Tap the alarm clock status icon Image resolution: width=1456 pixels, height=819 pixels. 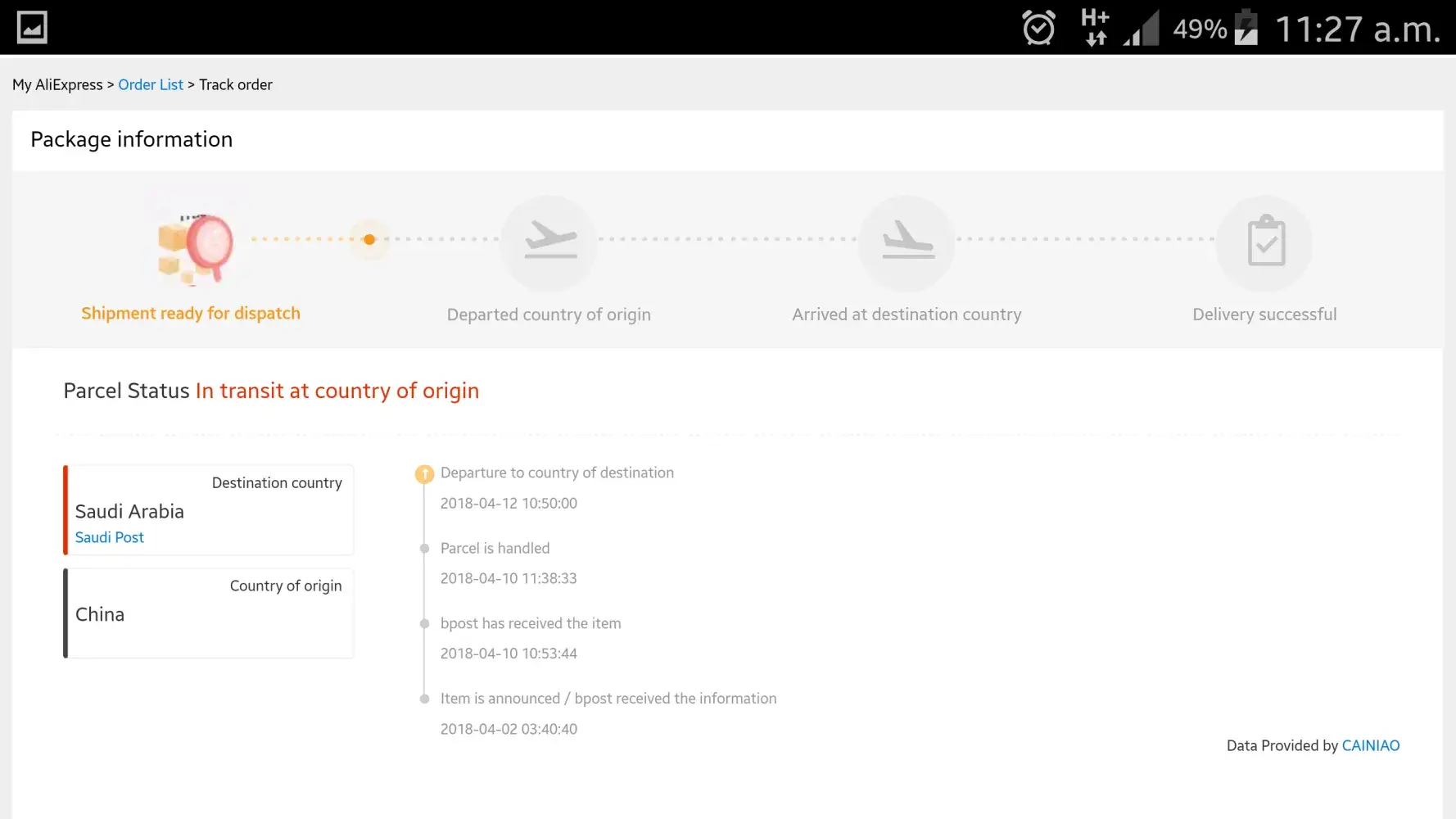(1038, 28)
